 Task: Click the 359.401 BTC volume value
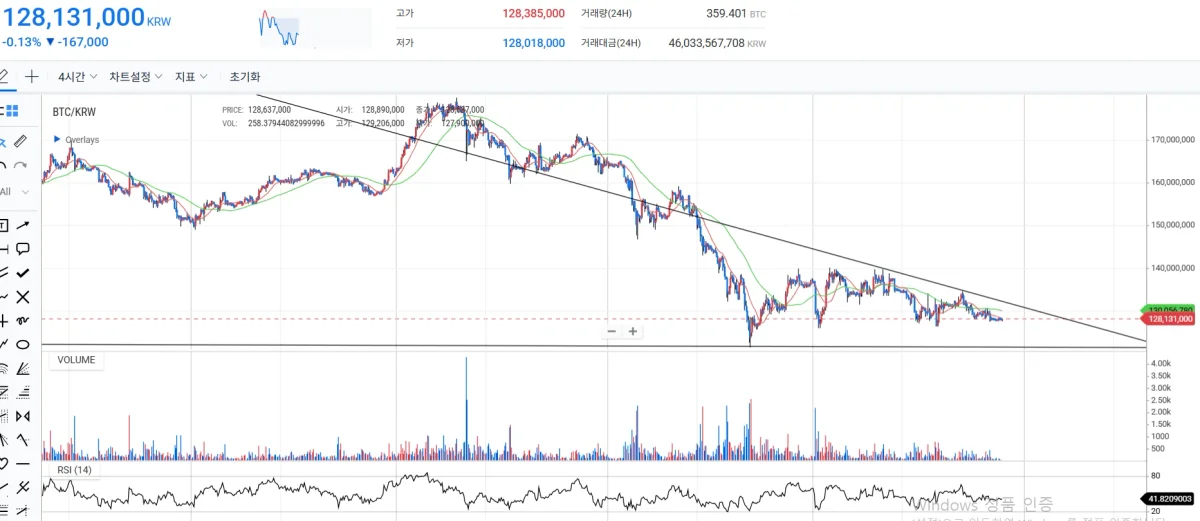click(x=735, y=14)
